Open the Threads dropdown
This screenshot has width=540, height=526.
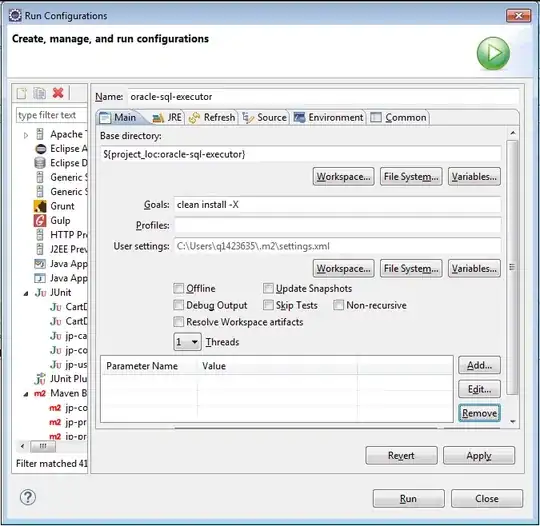click(x=187, y=342)
